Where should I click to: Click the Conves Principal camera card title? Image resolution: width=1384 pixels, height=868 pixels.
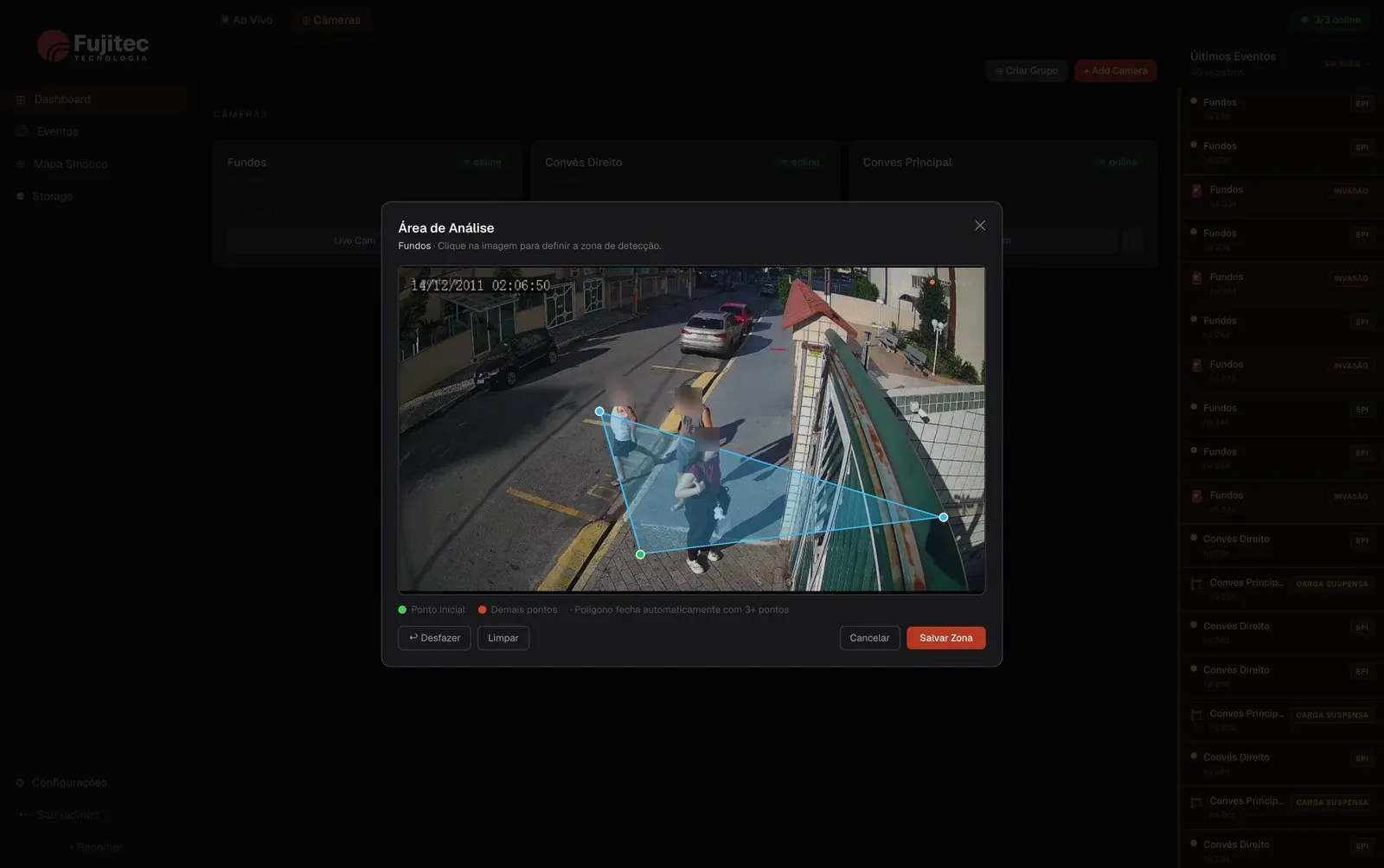click(907, 163)
